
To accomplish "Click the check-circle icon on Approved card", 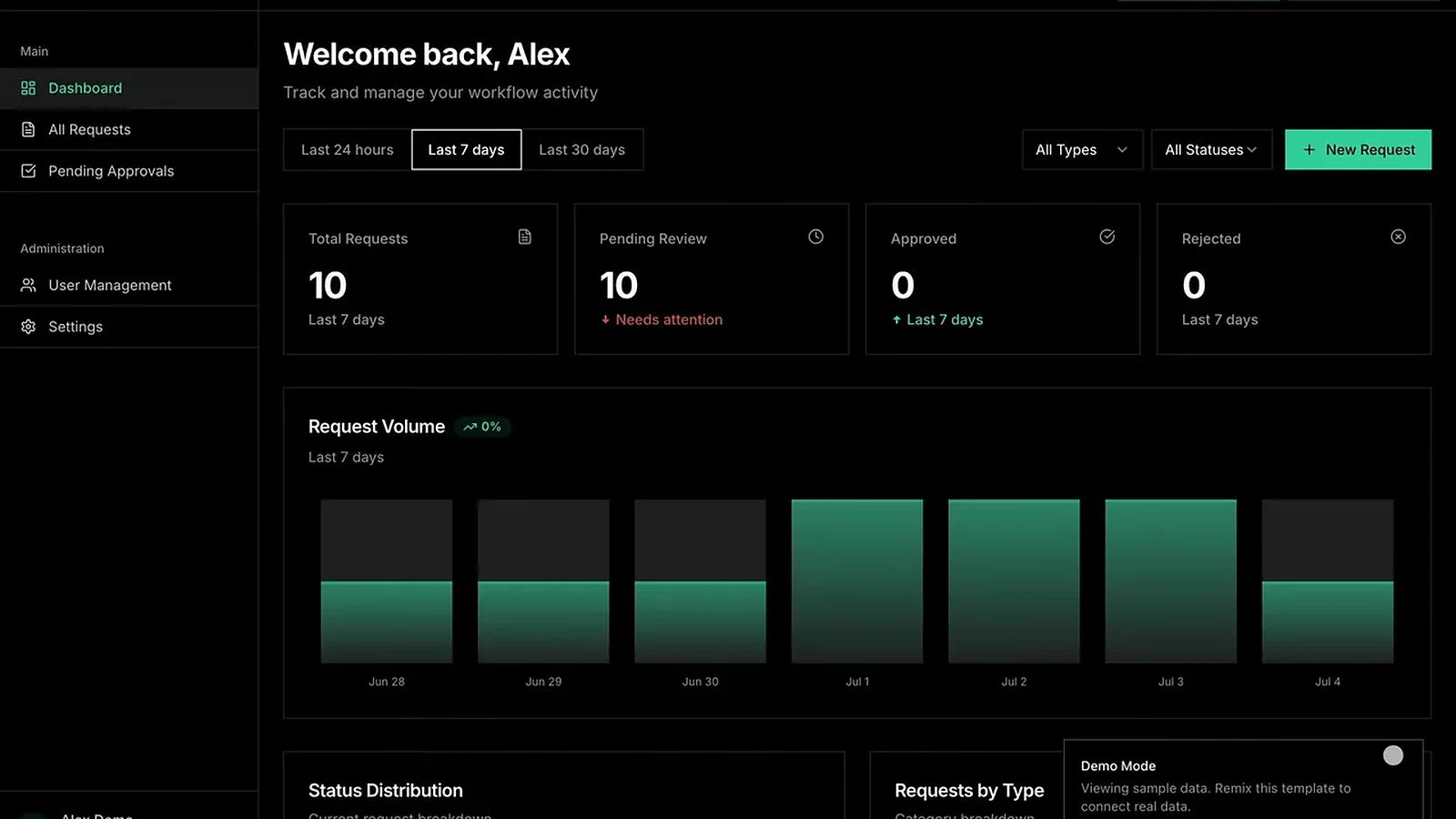I will coord(1107,237).
